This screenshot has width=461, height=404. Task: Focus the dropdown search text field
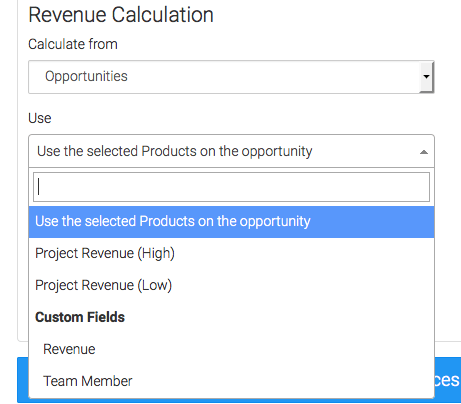click(231, 187)
